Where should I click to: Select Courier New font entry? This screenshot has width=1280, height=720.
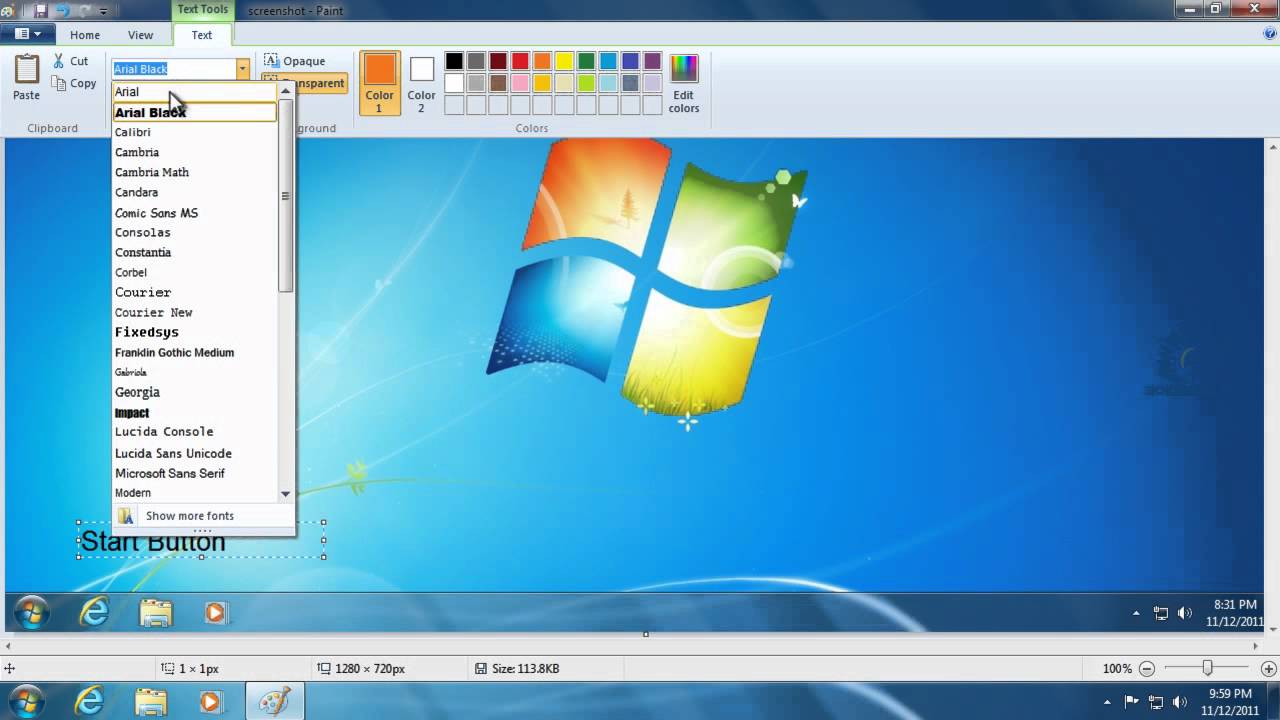coord(194,312)
